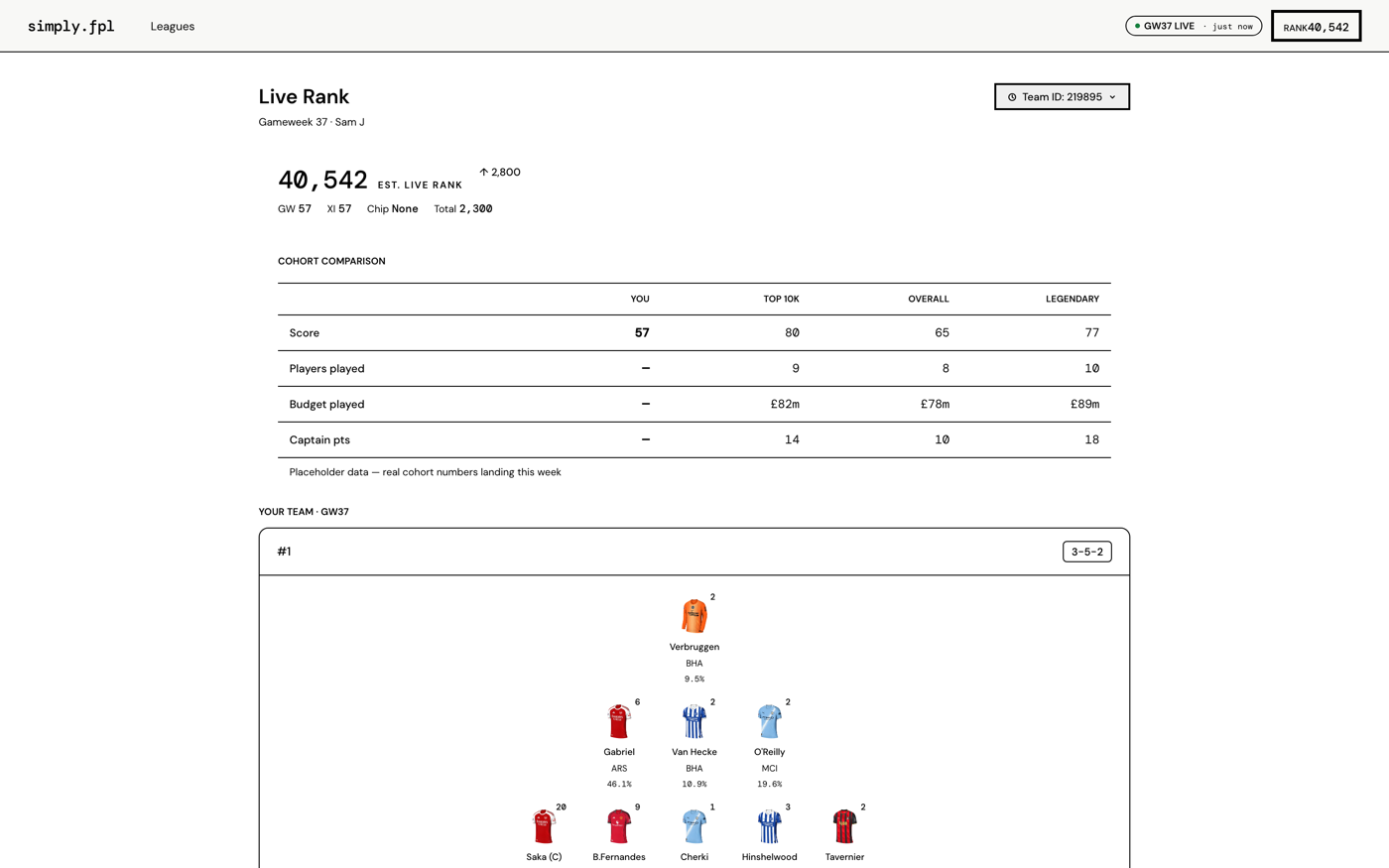1389x868 pixels.
Task: Click the 'Placeholder data' note text
Action: coord(425,472)
